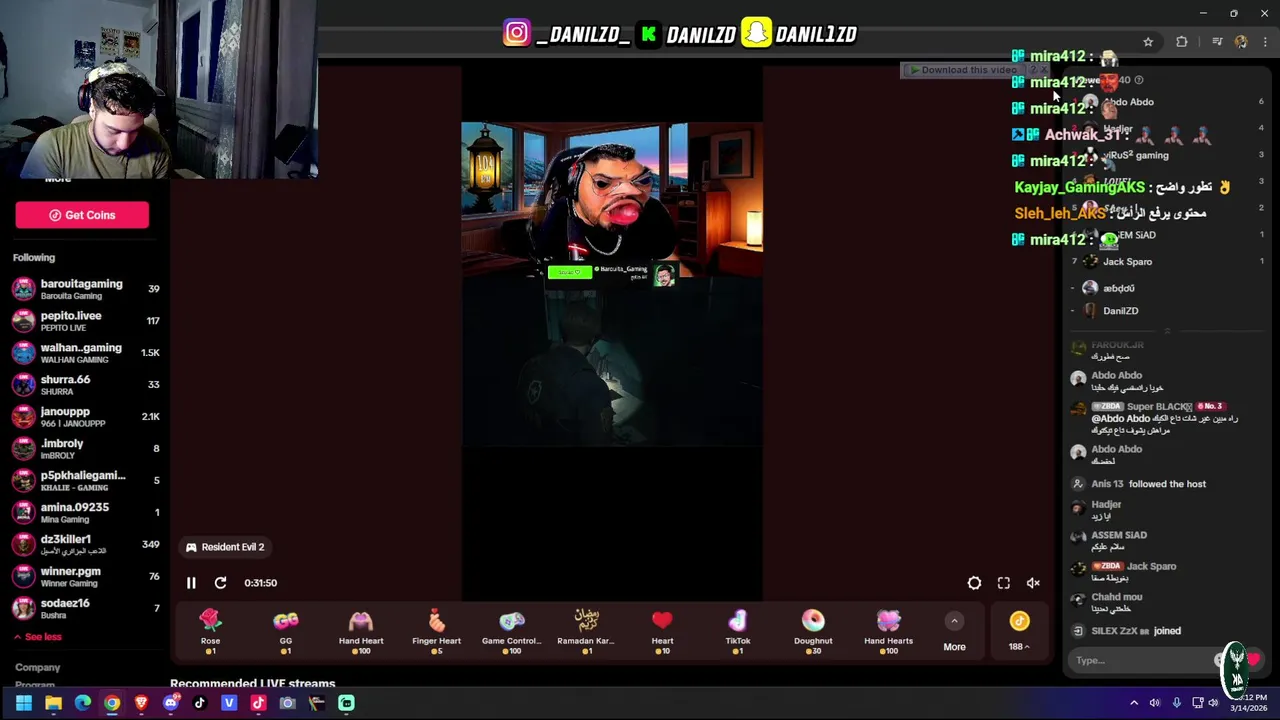Show hidden system tray icons
Image resolution: width=1280 pixels, height=720 pixels.
pos(1134,703)
